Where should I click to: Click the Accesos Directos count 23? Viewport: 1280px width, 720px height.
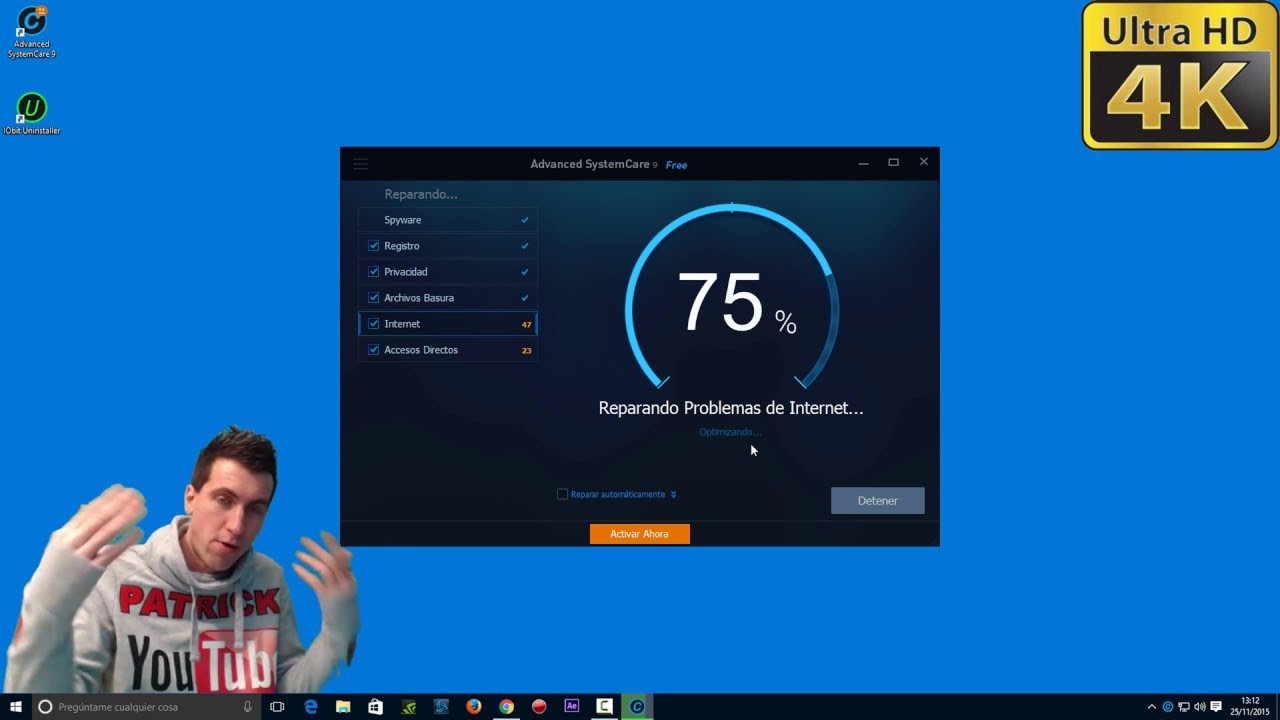click(x=526, y=350)
